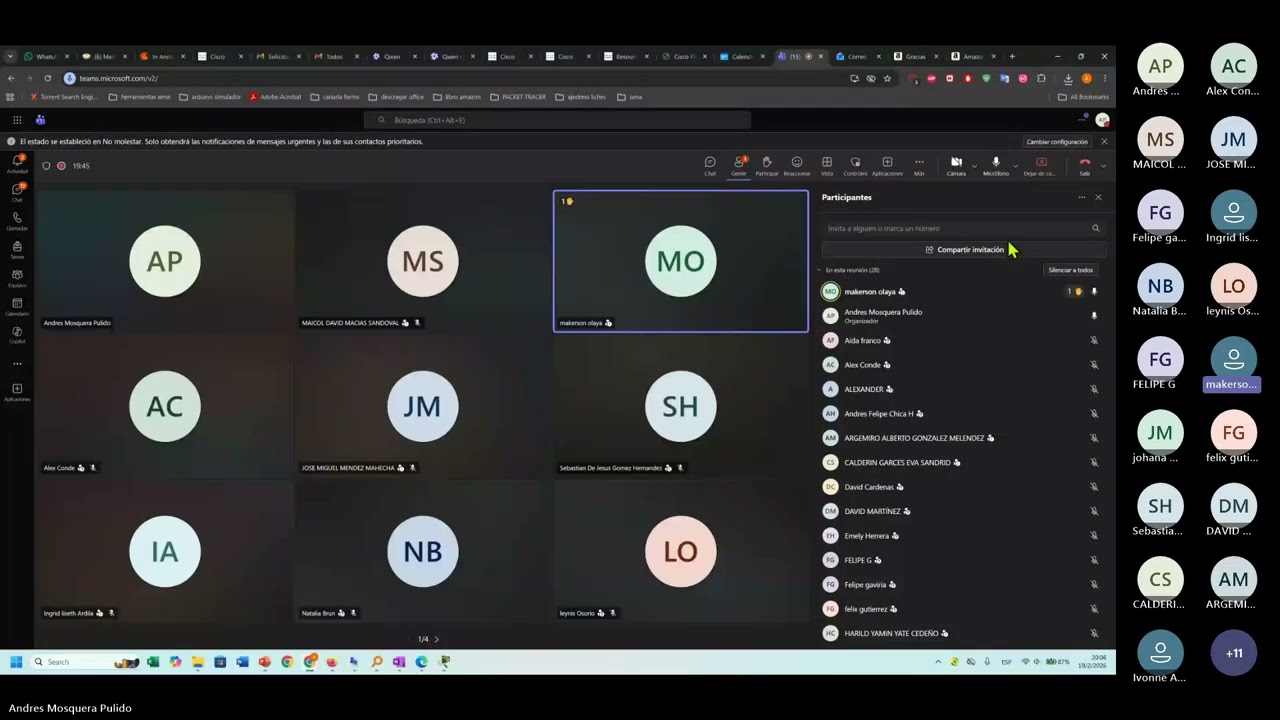This screenshot has height=720, width=1280.
Task: Open the Participantes panel more options ellipsis
Action: [x=1081, y=197]
